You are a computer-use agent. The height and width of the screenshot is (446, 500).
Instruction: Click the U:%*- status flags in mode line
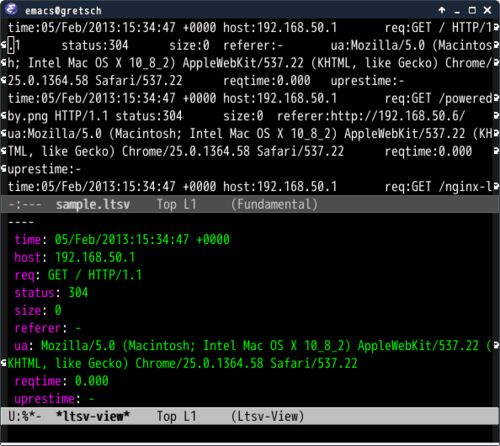[x=25, y=416]
